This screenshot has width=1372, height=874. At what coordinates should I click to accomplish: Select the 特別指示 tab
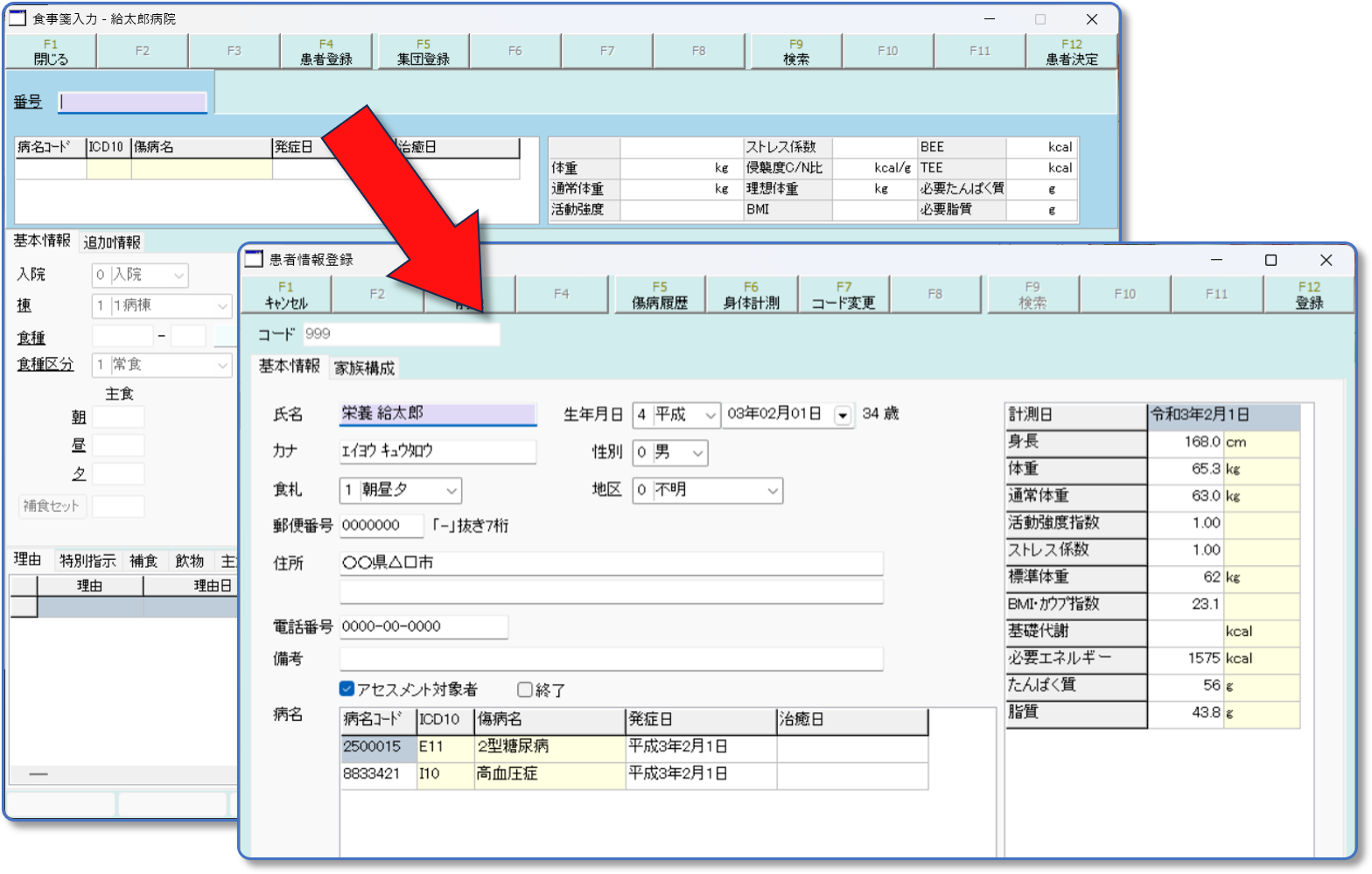87,561
